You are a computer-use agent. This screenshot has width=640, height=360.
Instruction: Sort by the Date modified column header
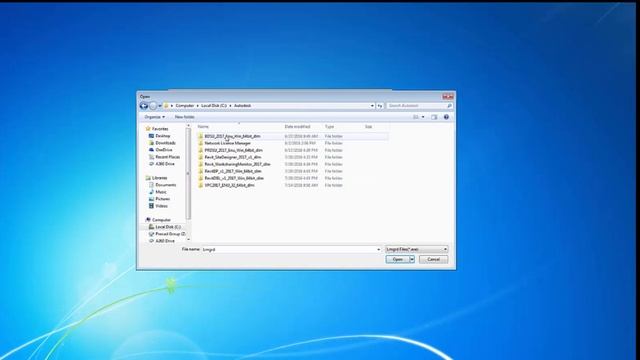tap(298, 127)
